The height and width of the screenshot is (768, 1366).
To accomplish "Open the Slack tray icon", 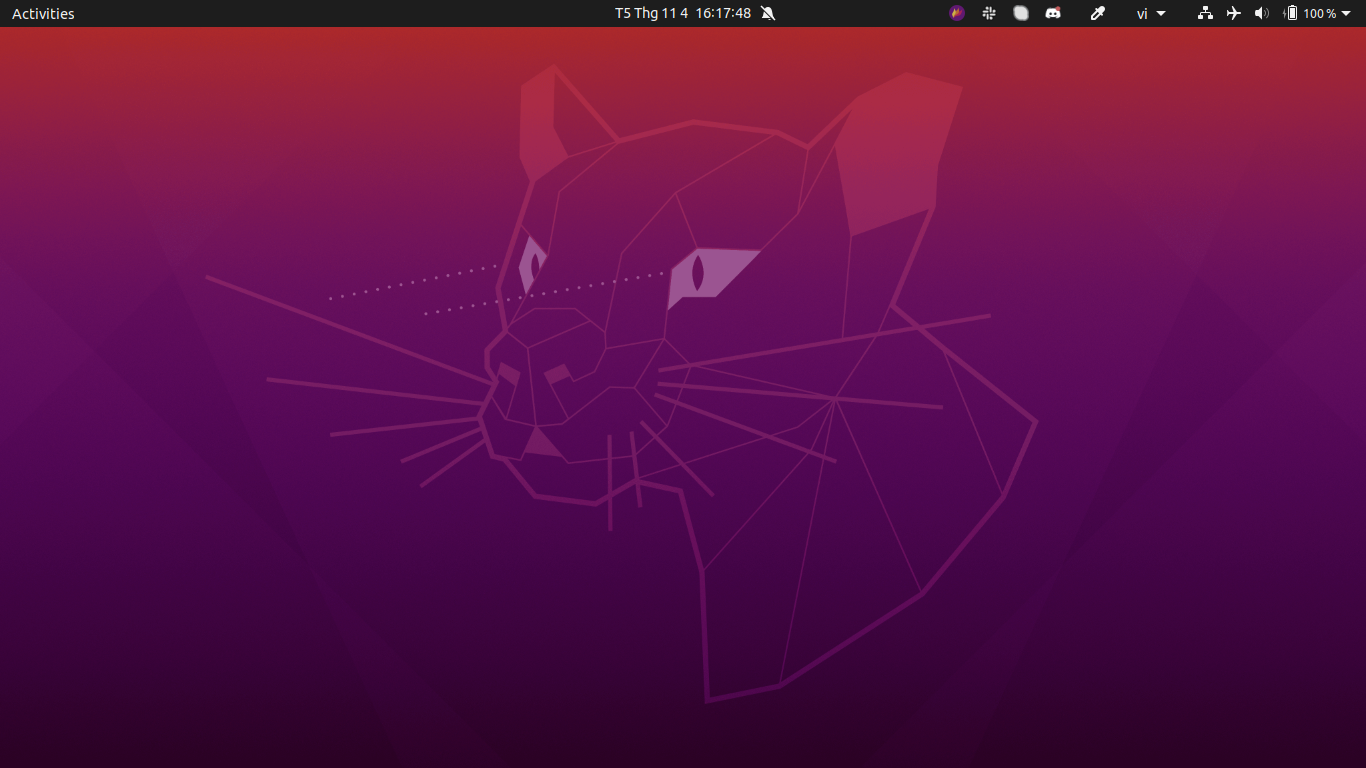I will [x=989, y=13].
